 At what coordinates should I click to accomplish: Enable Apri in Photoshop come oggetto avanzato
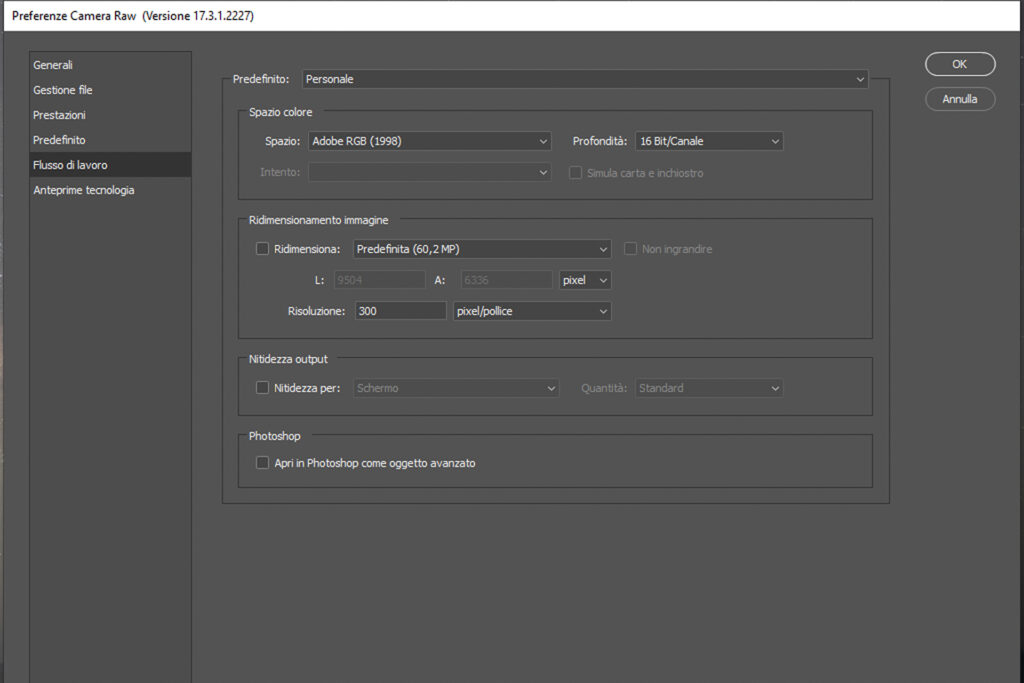pyautogui.click(x=263, y=463)
